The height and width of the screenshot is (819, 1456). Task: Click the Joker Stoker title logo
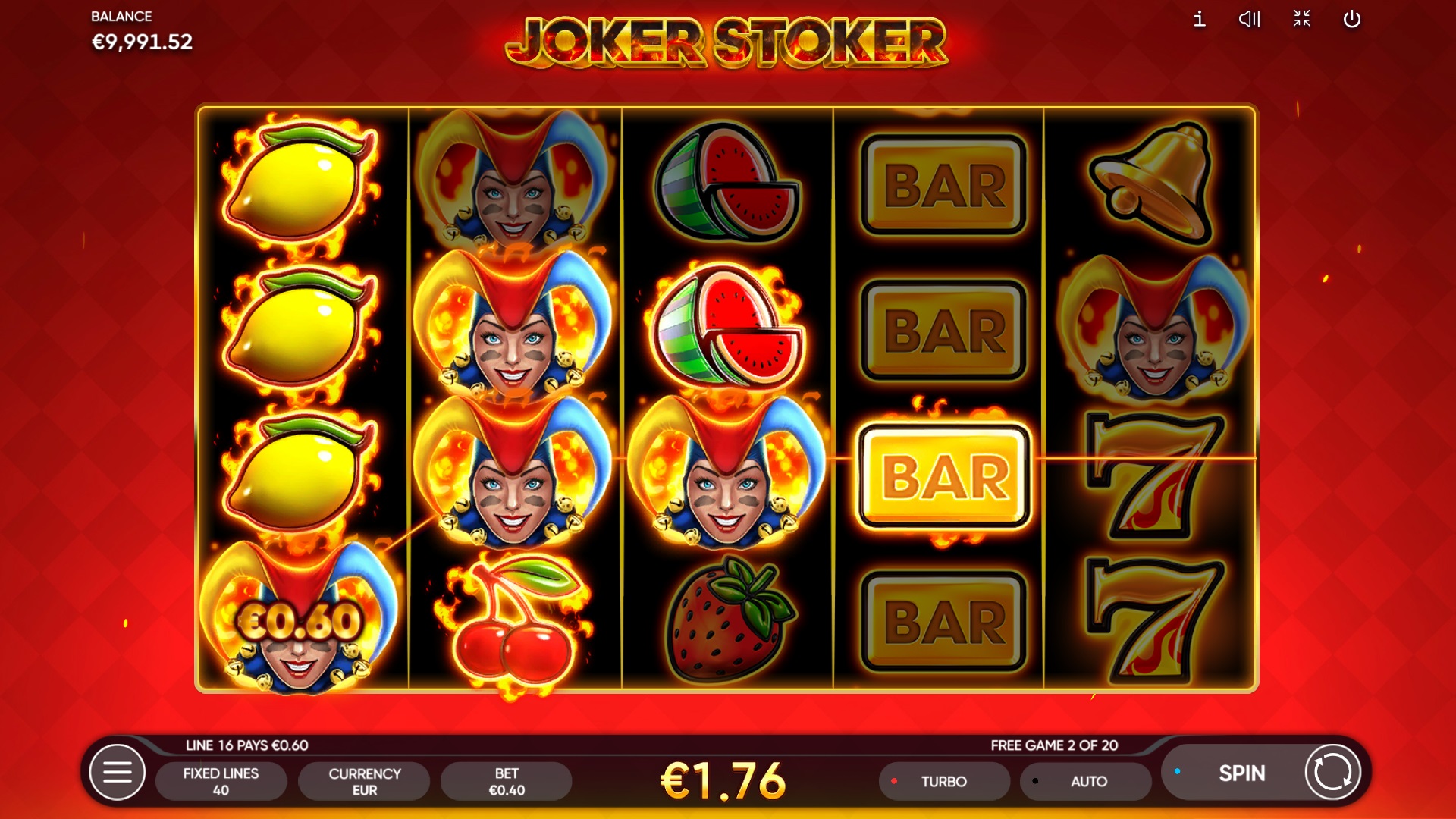[x=726, y=42]
